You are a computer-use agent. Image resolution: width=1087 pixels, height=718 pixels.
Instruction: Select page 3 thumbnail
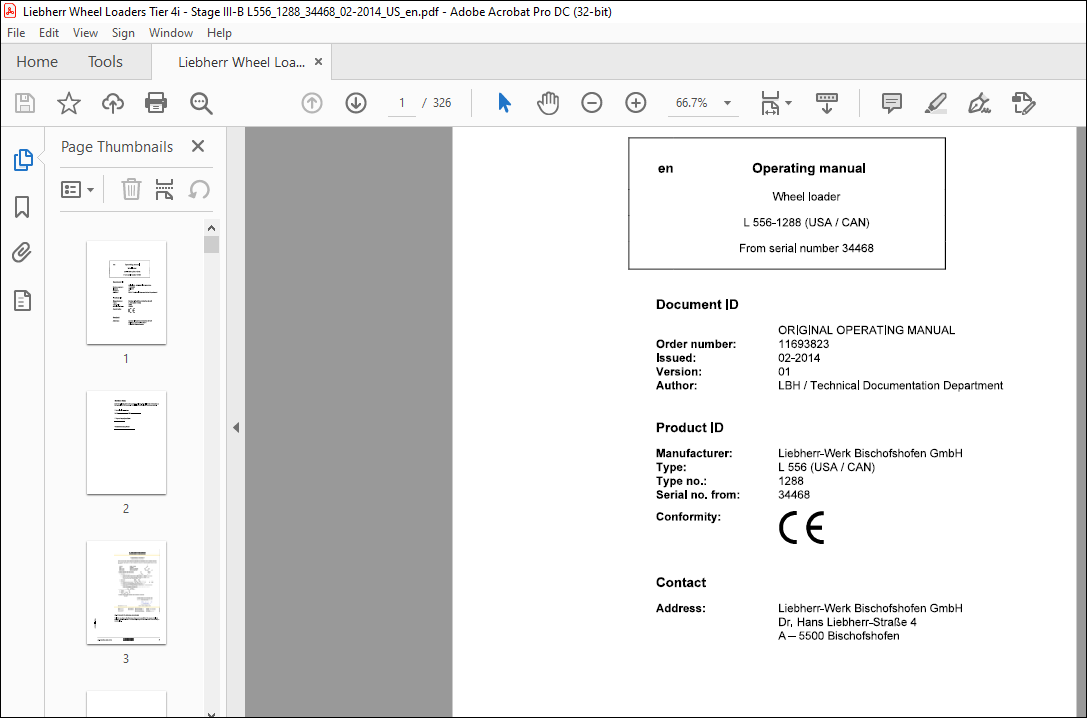[126, 593]
